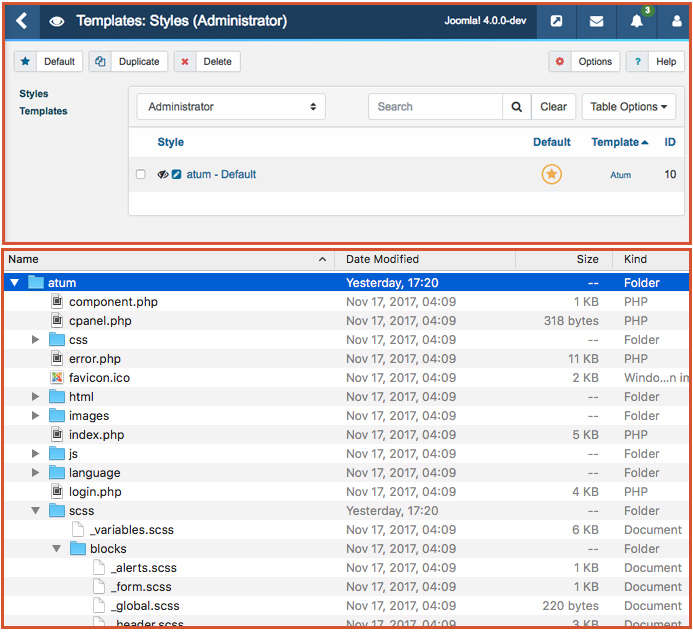
Task: Open the Administrator client dropdown
Action: point(233,107)
